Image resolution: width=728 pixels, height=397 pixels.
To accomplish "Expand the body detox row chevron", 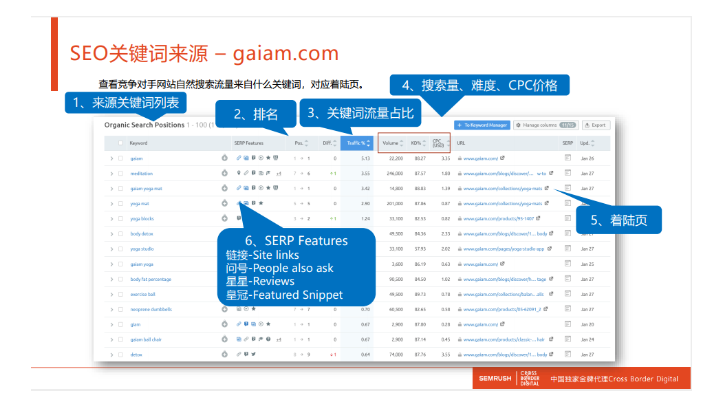I will [x=111, y=234].
